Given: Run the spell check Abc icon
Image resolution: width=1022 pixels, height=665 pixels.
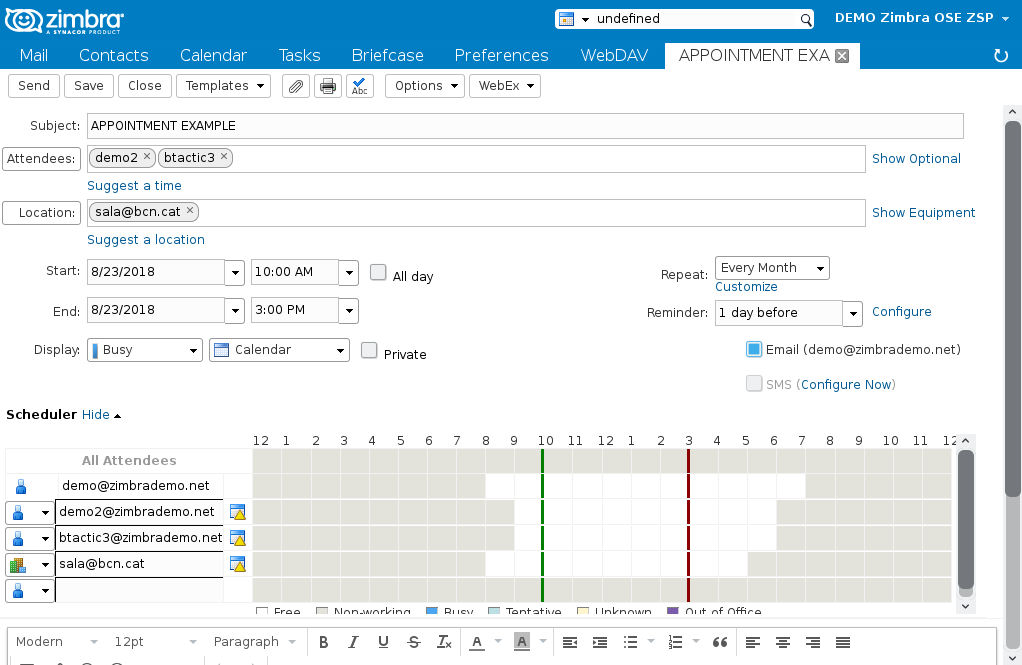Looking at the screenshot, I should pos(360,86).
